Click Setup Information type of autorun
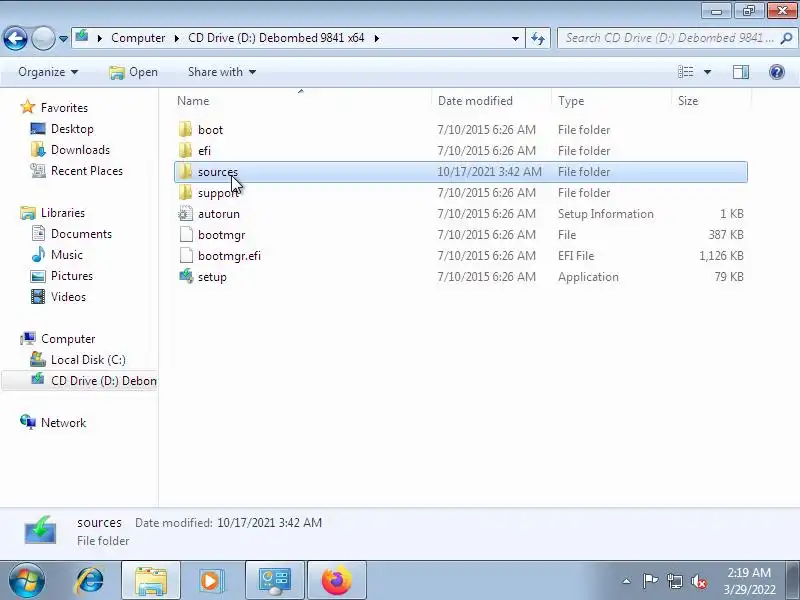The image size is (800, 600). [x=606, y=213]
